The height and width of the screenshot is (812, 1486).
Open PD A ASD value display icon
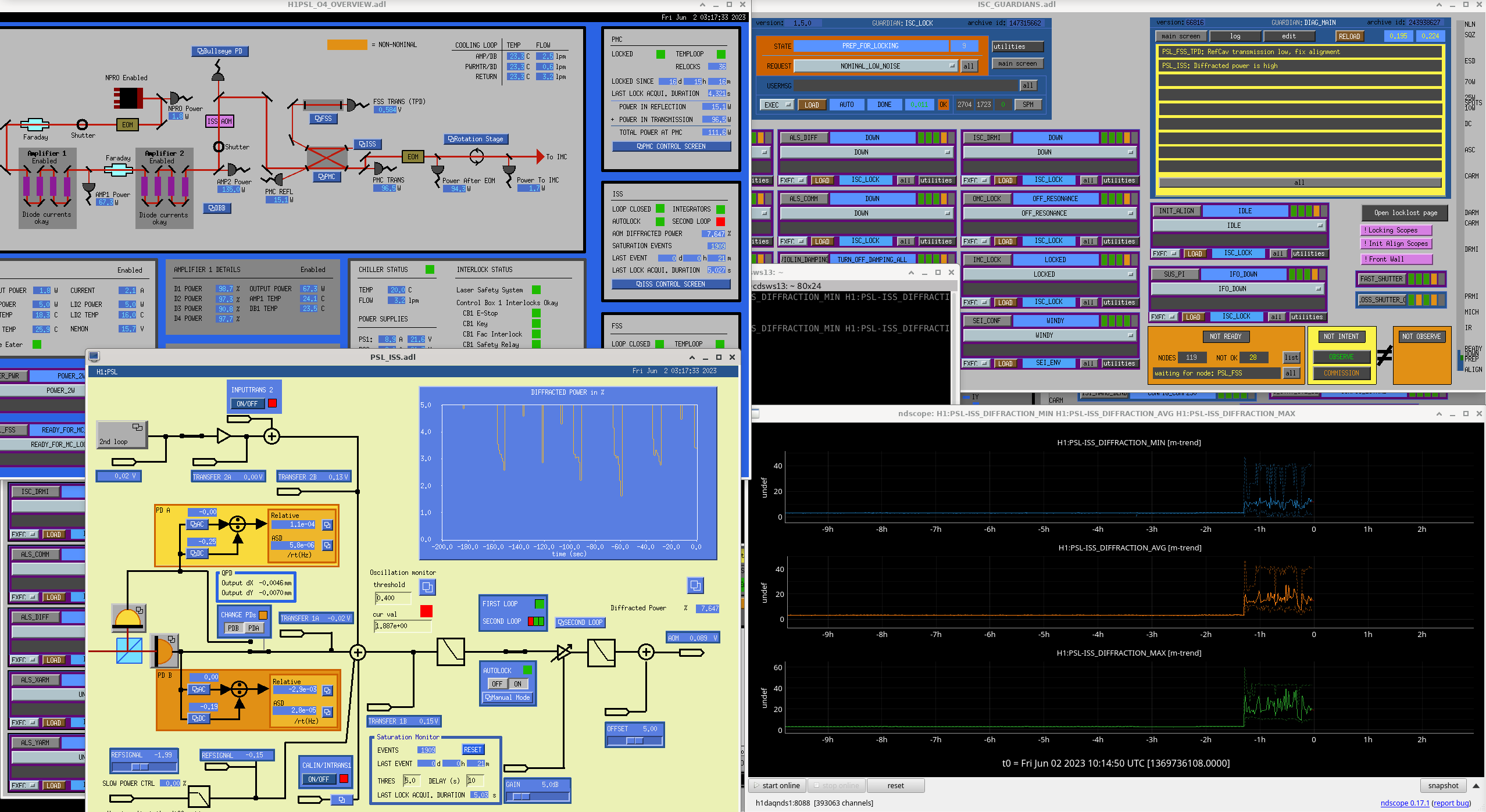coord(327,545)
